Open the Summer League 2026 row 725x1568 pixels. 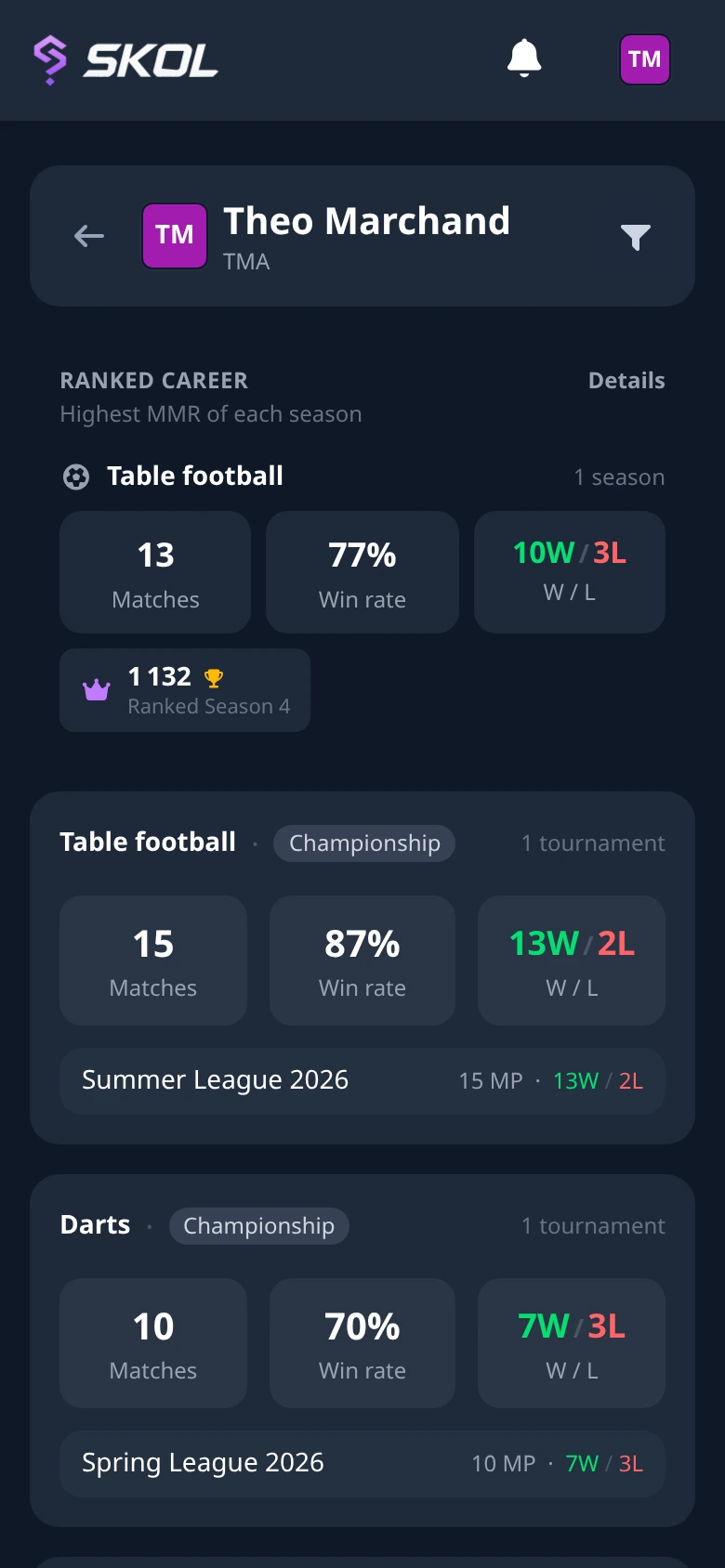[x=362, y=1081]
